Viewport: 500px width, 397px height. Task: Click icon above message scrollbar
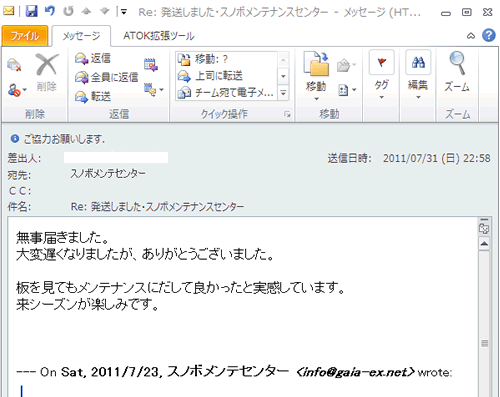[x=484, y=228]
